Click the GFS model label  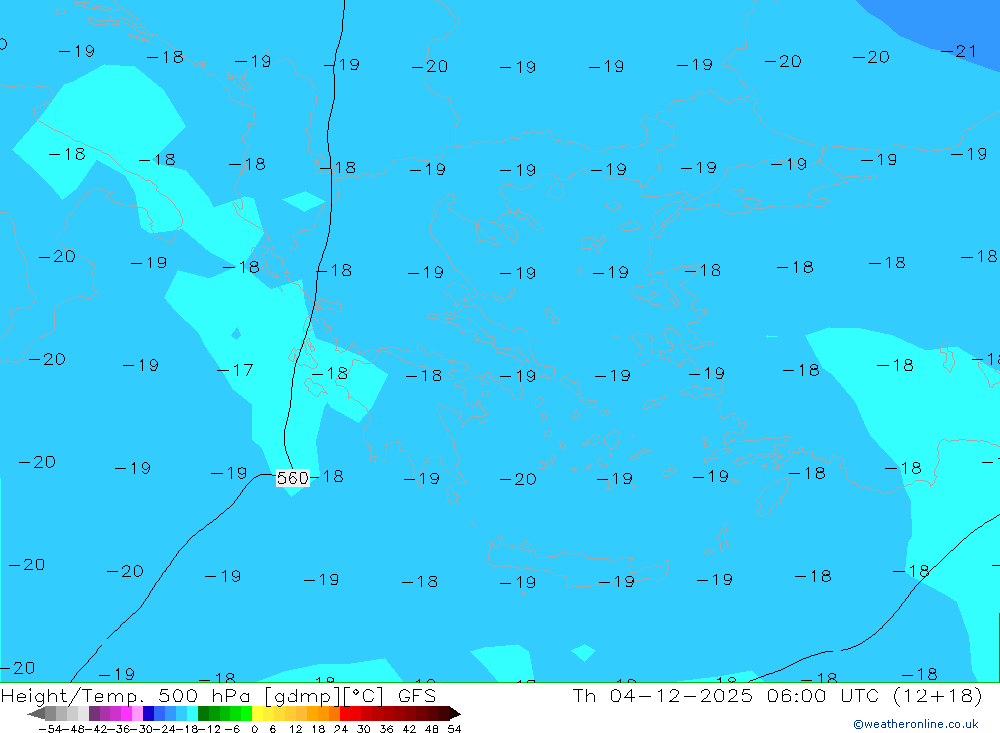point(417,696)
